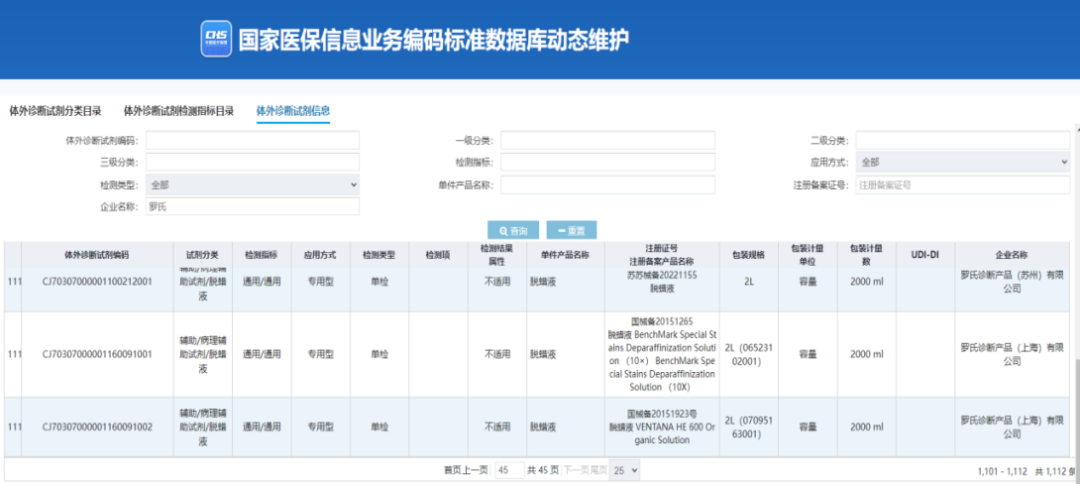Click the 查询 search button

514,230
